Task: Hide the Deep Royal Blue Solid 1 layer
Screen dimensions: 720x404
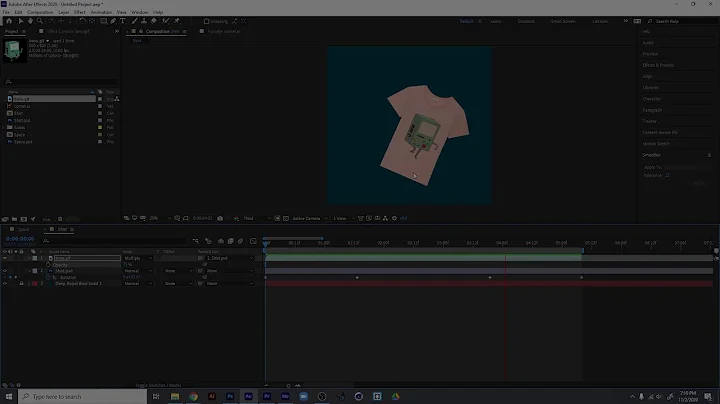Action: 5,284
